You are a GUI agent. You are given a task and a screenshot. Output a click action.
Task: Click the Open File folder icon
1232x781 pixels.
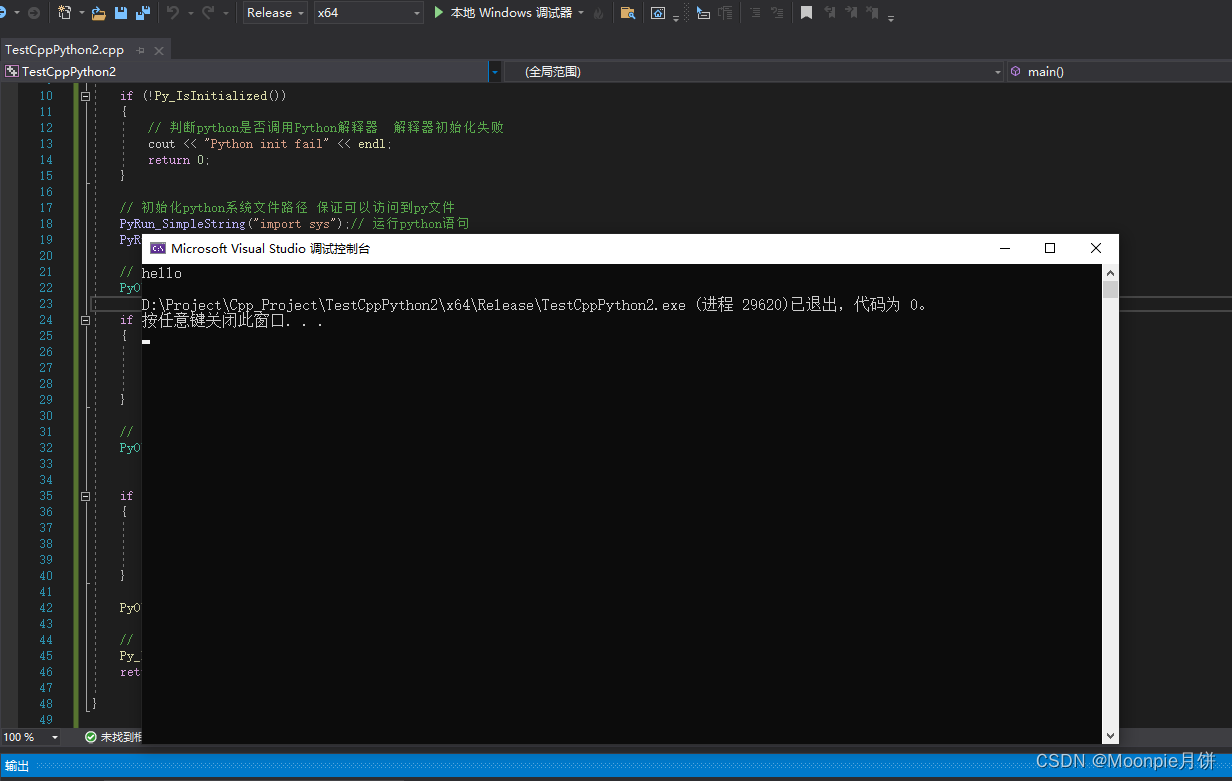pos(98,13)
